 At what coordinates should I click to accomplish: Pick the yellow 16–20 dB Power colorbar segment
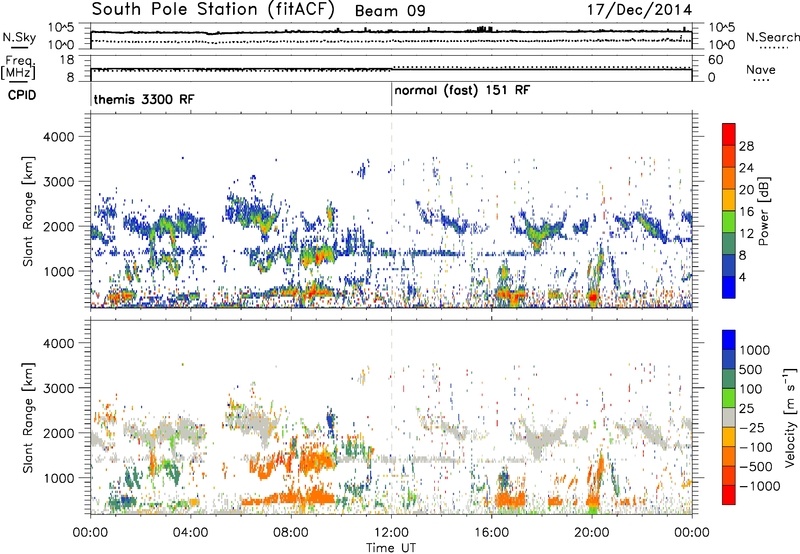pyautogui.click(x=729, y=200)
